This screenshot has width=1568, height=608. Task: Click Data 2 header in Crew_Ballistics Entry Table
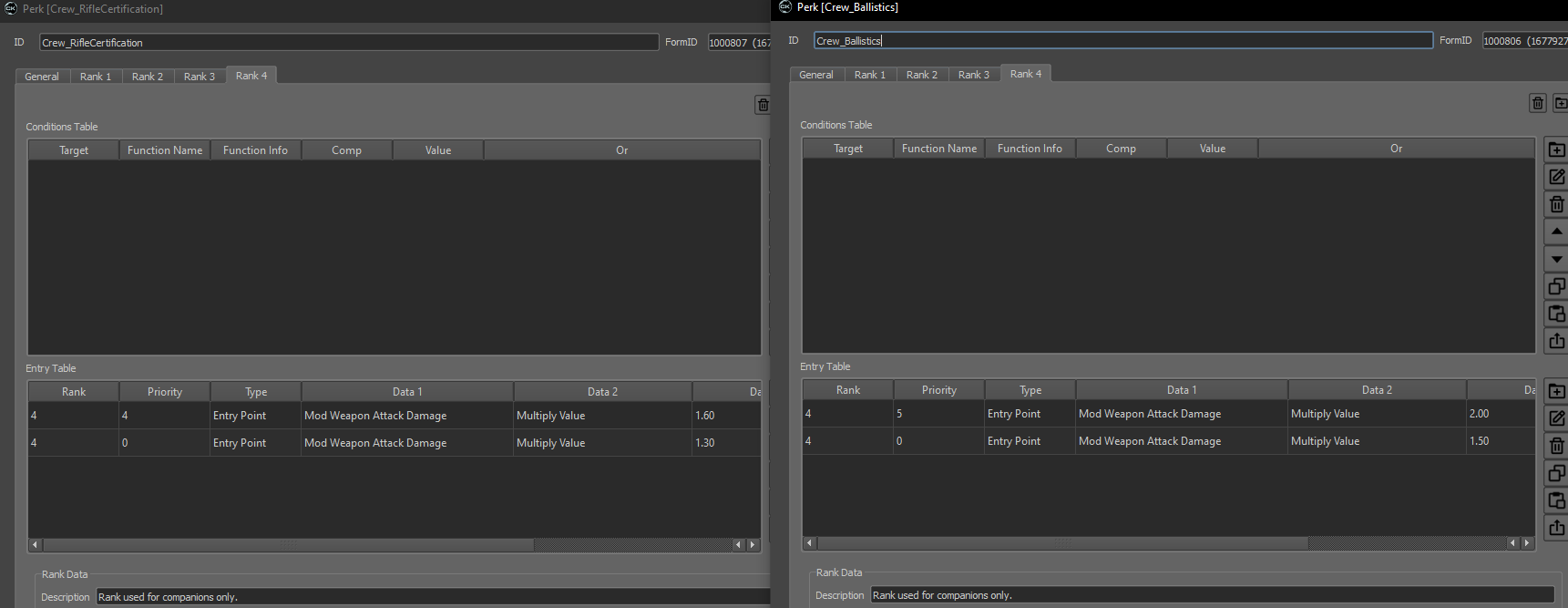(1378, 390)
